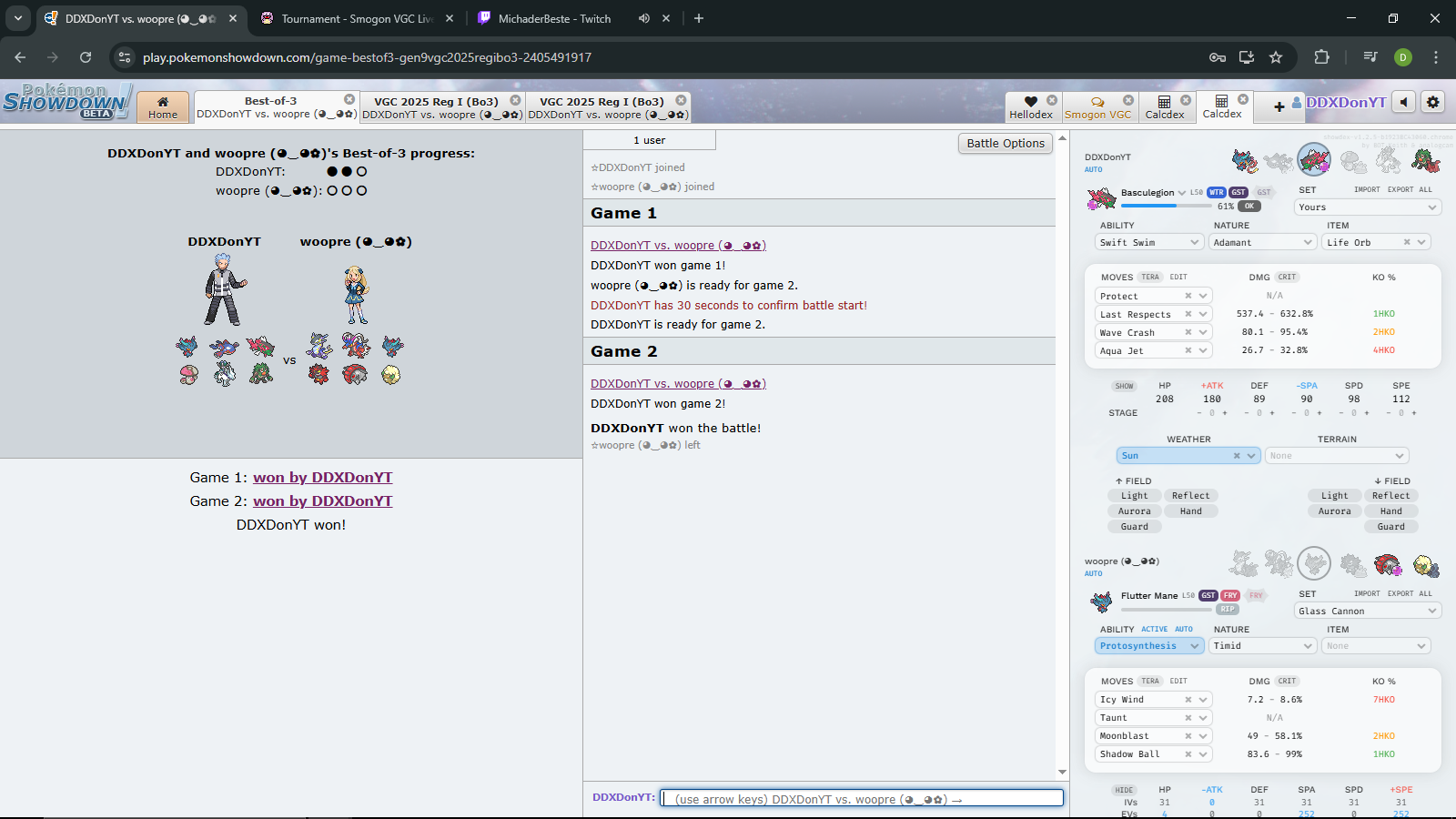Reload the page in the browser
This screenshot has height=819, width=1456.
(x=86, y=57)
